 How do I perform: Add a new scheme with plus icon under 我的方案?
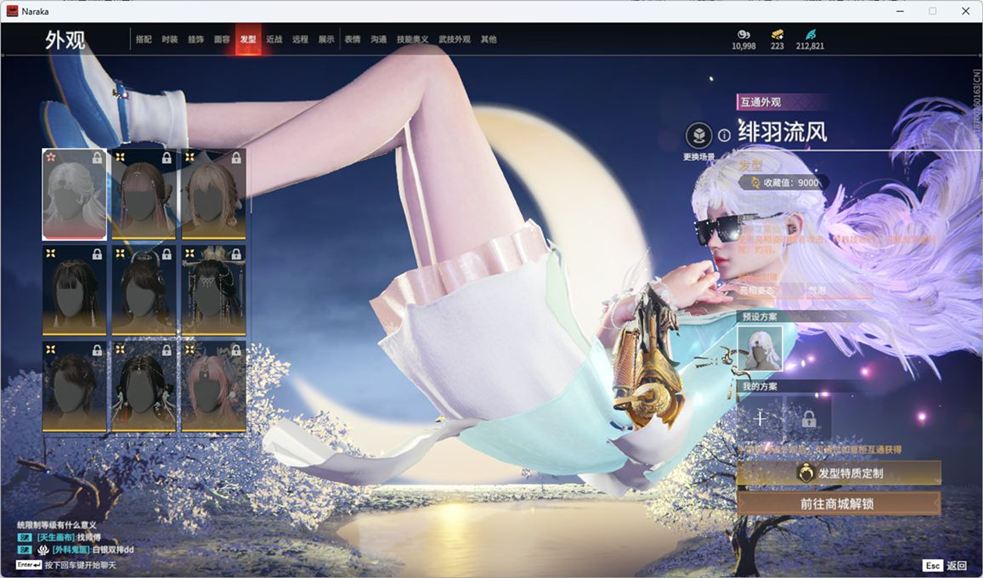[760, 418]
